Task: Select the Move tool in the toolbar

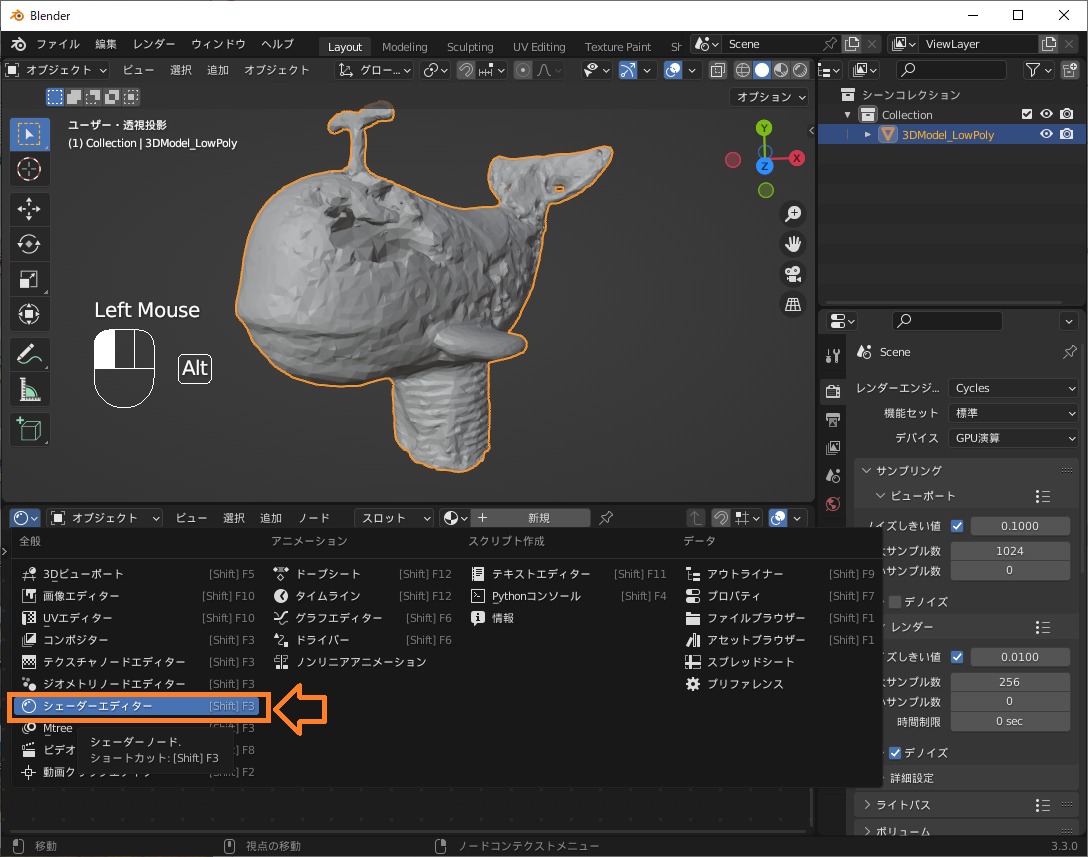Action: click(29, 208)
